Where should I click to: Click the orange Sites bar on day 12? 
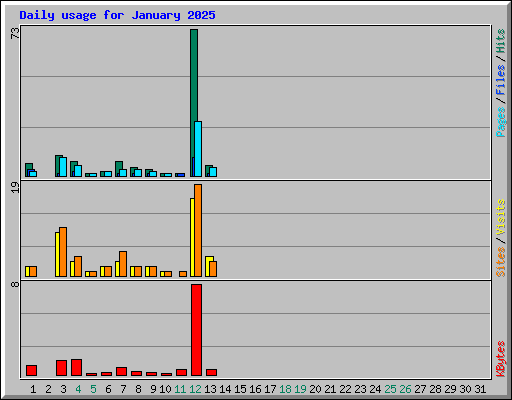[198, 230]
